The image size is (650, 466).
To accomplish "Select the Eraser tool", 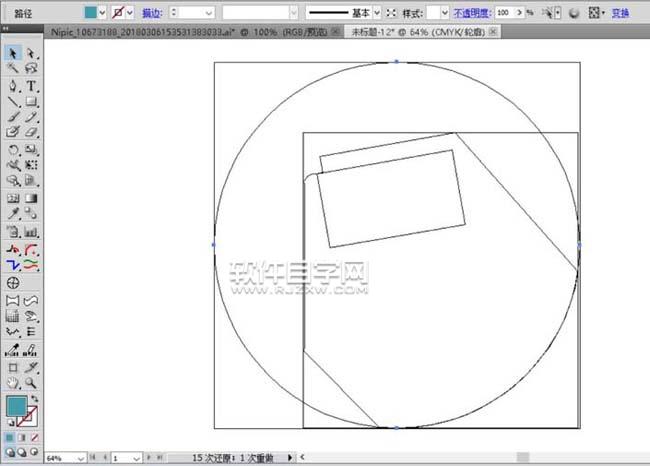I will tap(31, 132).
